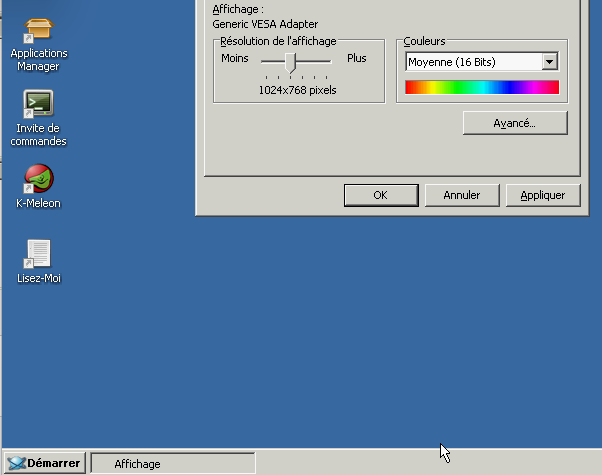Click the Generic VESA Adapter text
This screenshot has width=602, height=475.
265,24
